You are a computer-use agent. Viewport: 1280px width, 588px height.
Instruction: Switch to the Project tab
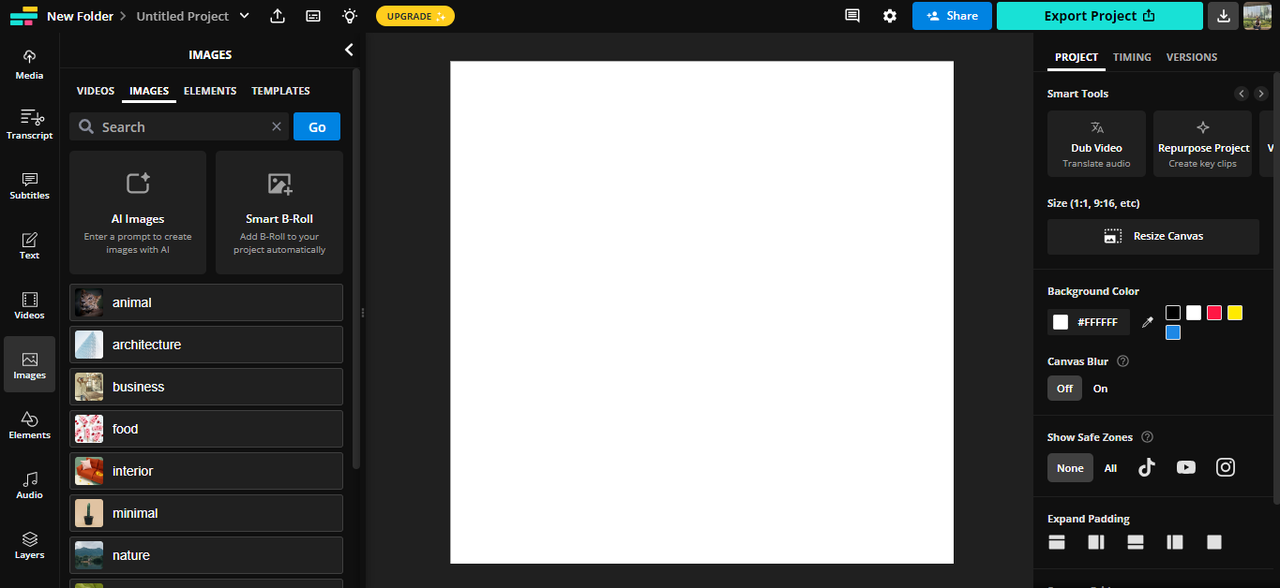pyautogui.click(x=1077, y=57)
